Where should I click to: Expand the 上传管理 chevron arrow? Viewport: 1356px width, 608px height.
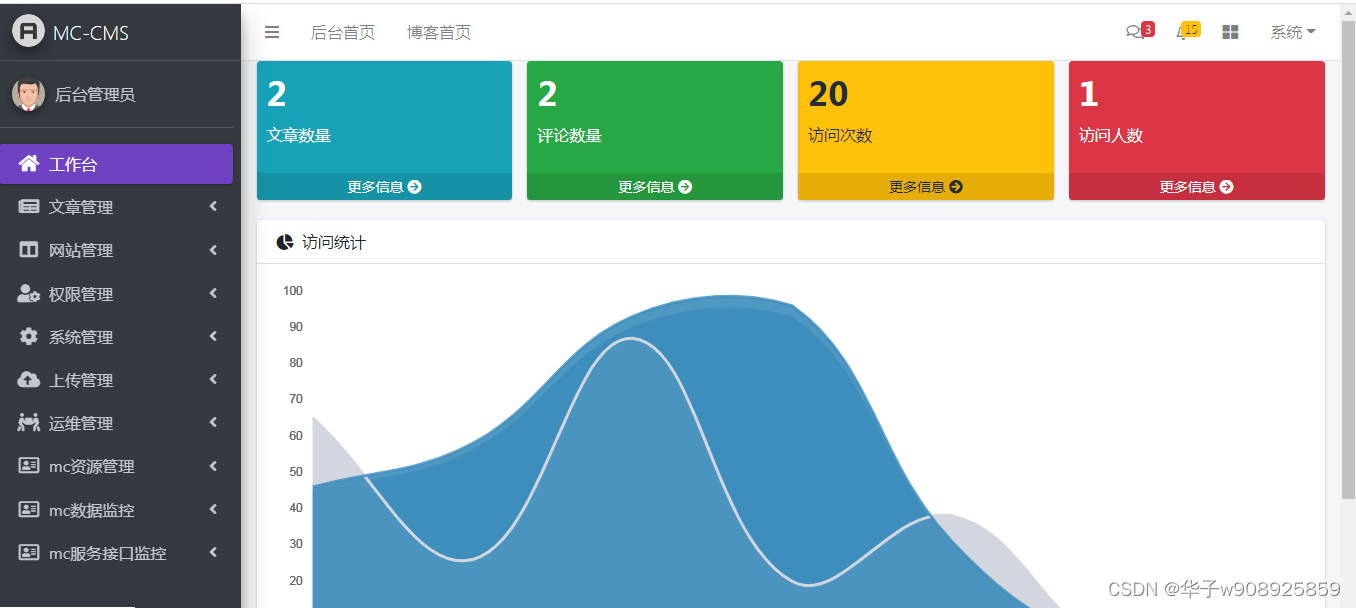click(213, 379)
